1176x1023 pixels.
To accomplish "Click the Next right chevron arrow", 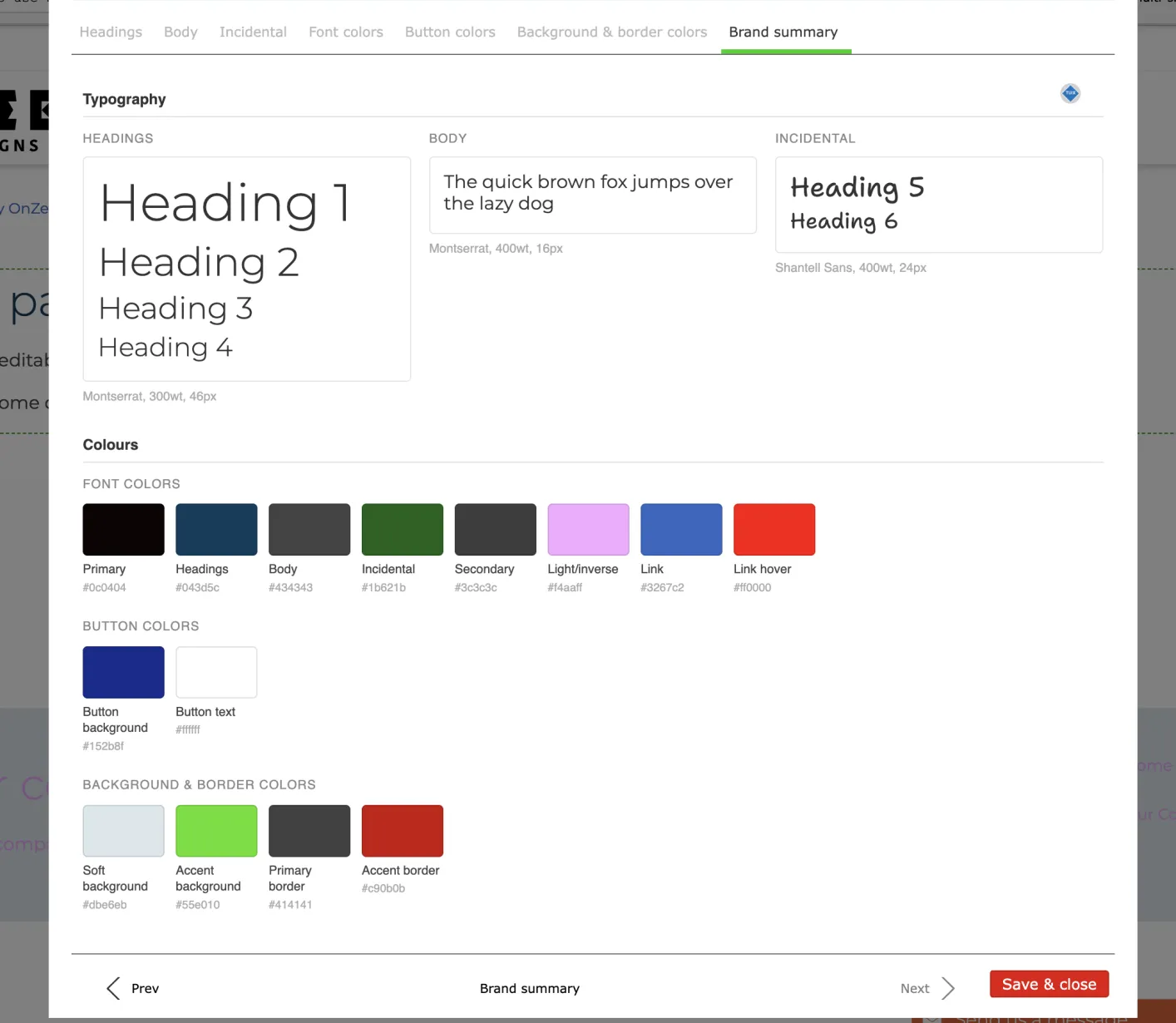I will (x=948, y=988).
